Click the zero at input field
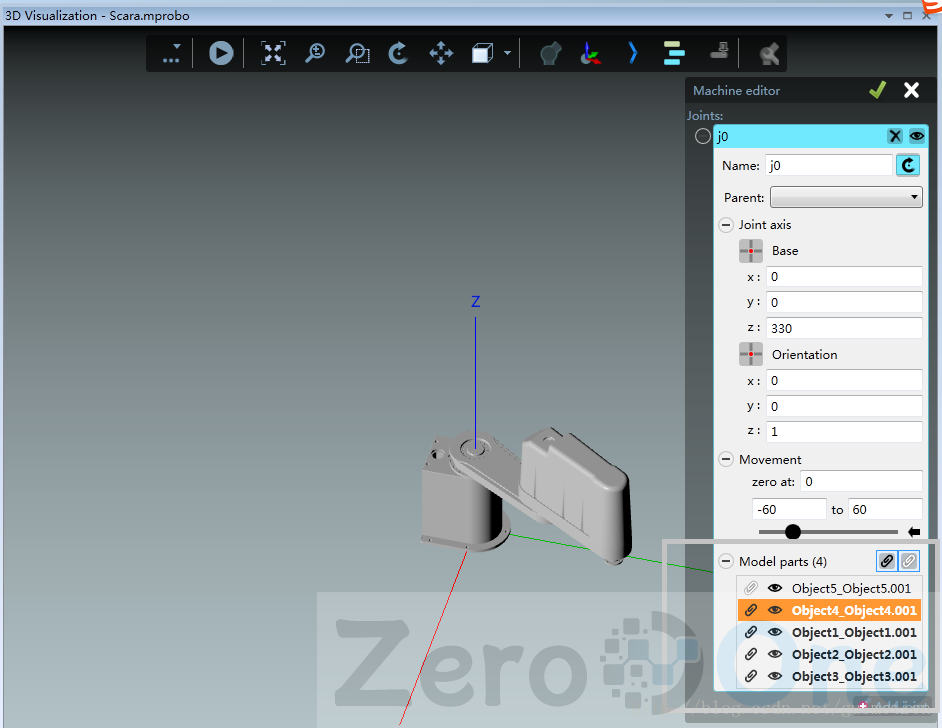Image resolution: width=942 pixels, height=728 pixels. click(861, 481)
